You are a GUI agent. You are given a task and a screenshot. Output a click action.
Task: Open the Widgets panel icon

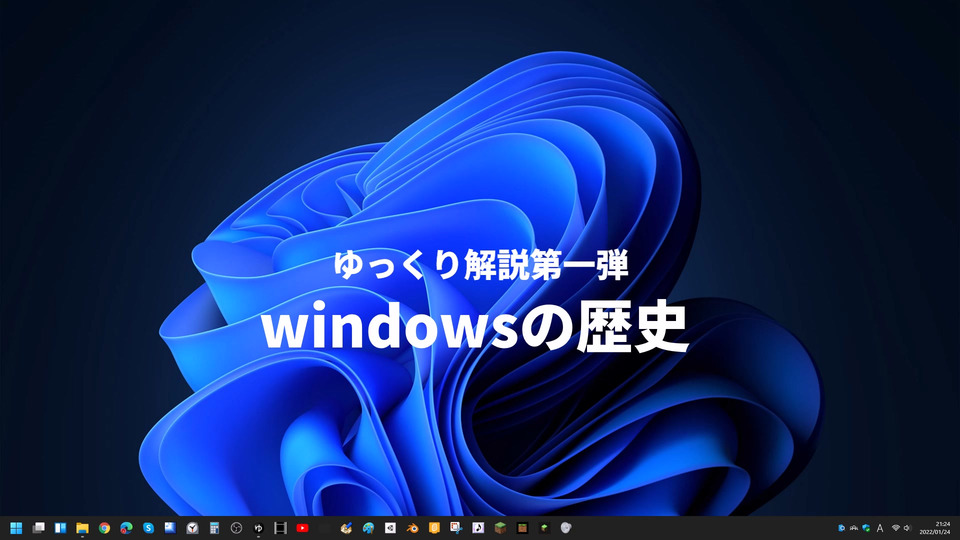[60, 528]
